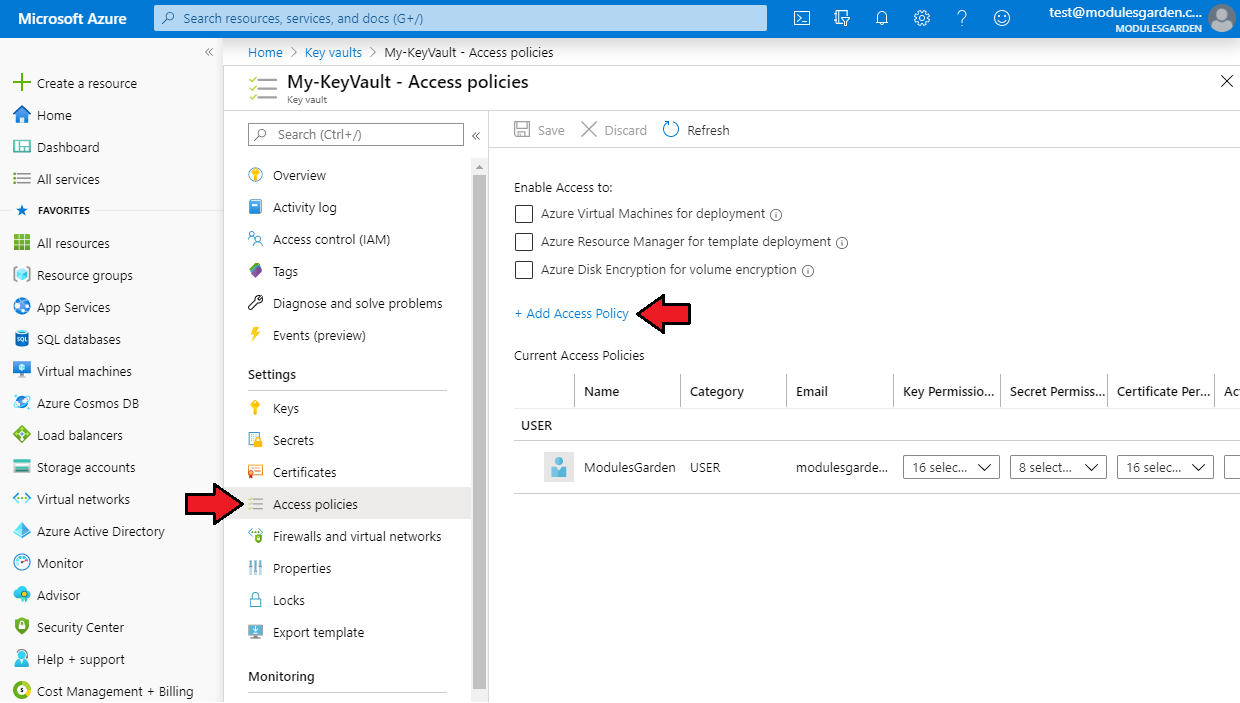
Task: Enable Azure Disk Encryption checkbox
Action: click(x=523, y=270)
